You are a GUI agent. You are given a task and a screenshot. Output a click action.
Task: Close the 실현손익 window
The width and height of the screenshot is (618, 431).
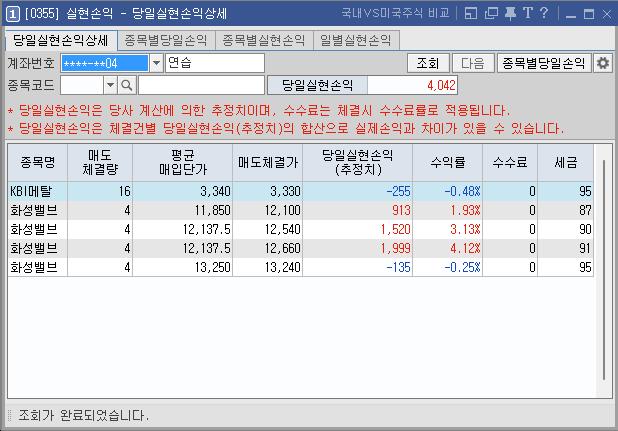click(x=607, y=15)
